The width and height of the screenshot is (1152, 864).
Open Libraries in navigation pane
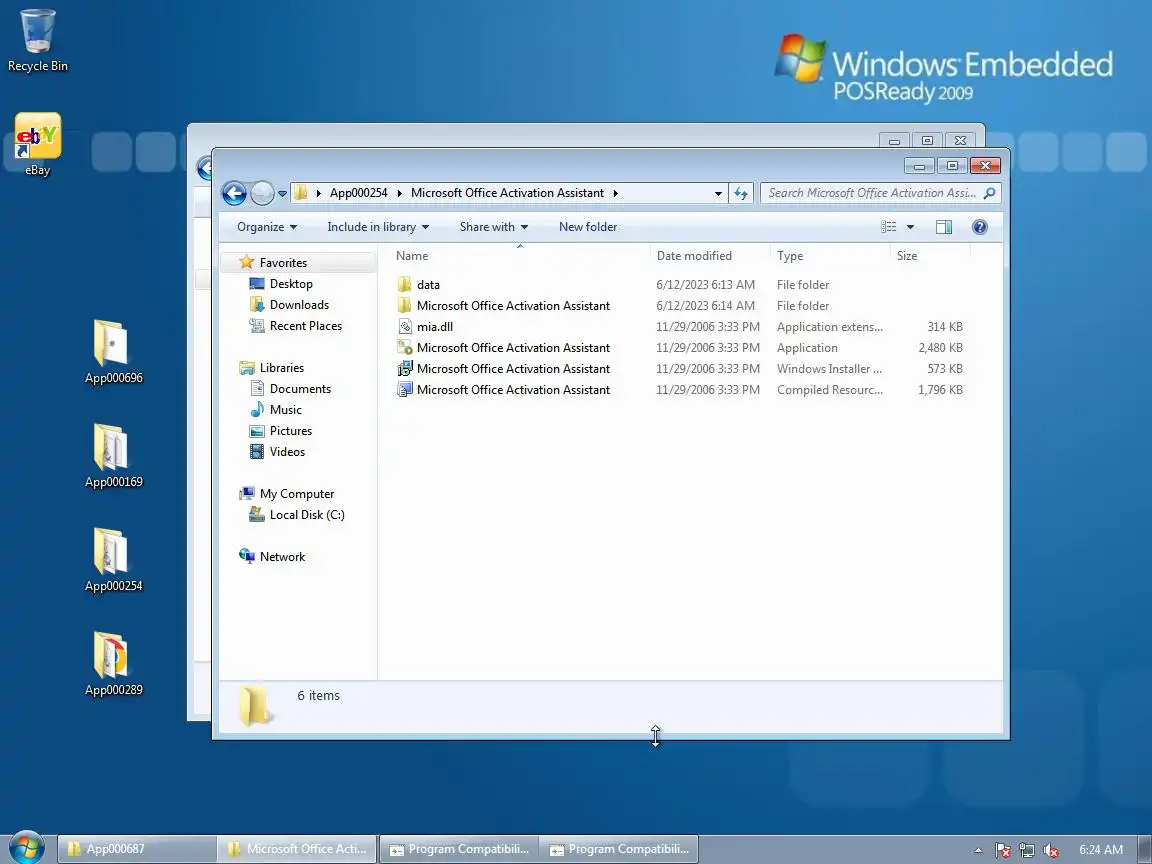pyautogui.click(x=281, y=367)
